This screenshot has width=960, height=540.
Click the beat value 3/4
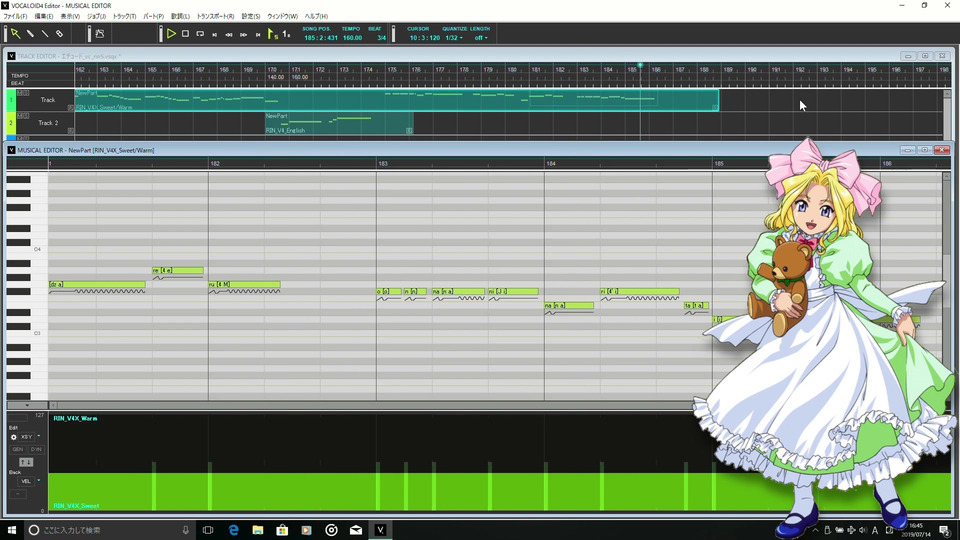(x=381, y=38)
